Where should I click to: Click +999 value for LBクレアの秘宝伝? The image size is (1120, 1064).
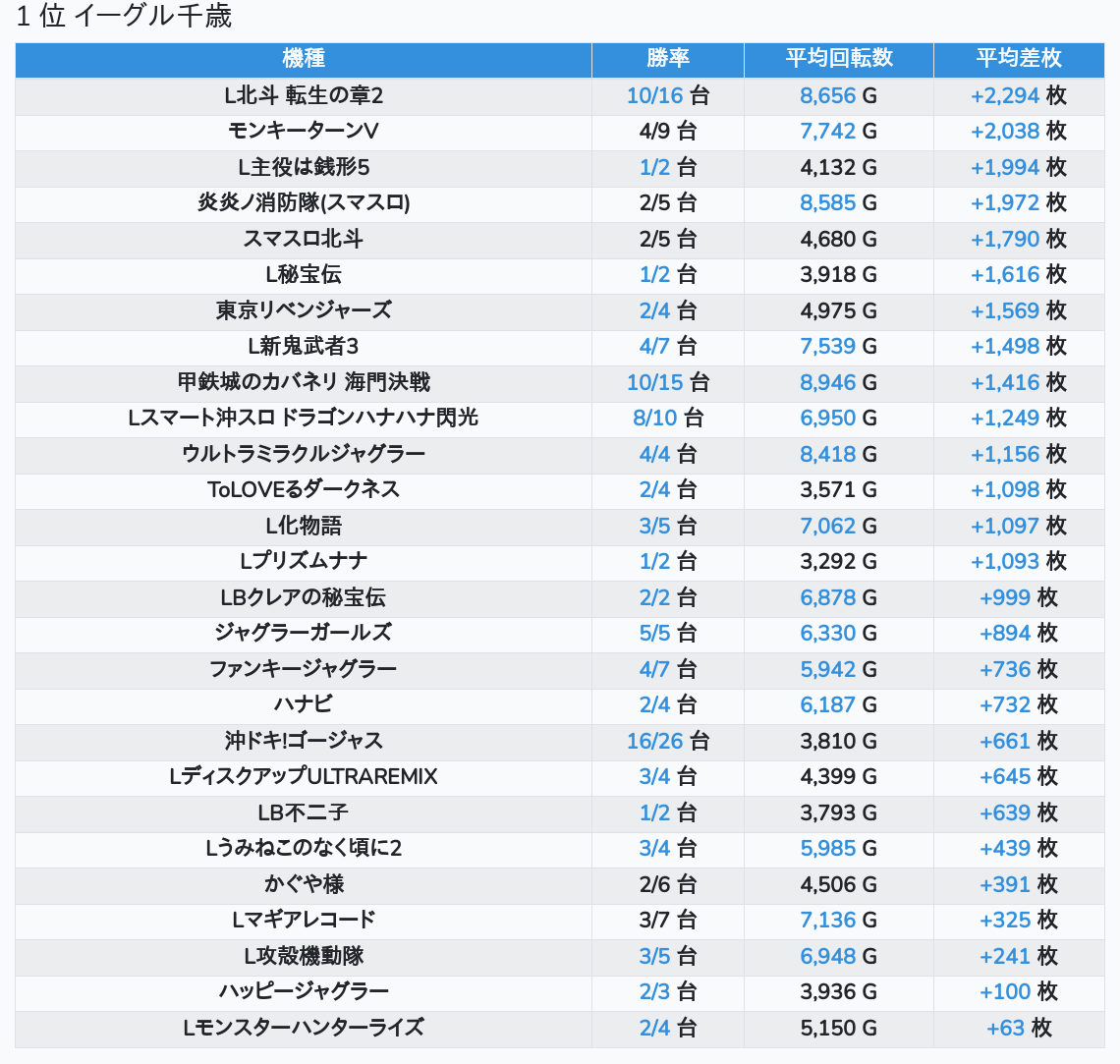tap(1004, 597)
